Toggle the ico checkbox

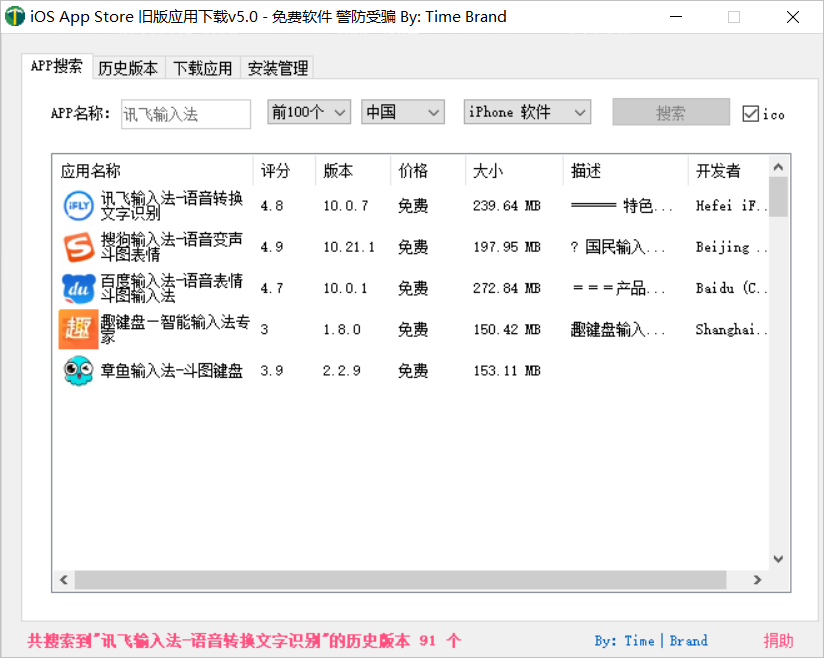click(751, 114)
